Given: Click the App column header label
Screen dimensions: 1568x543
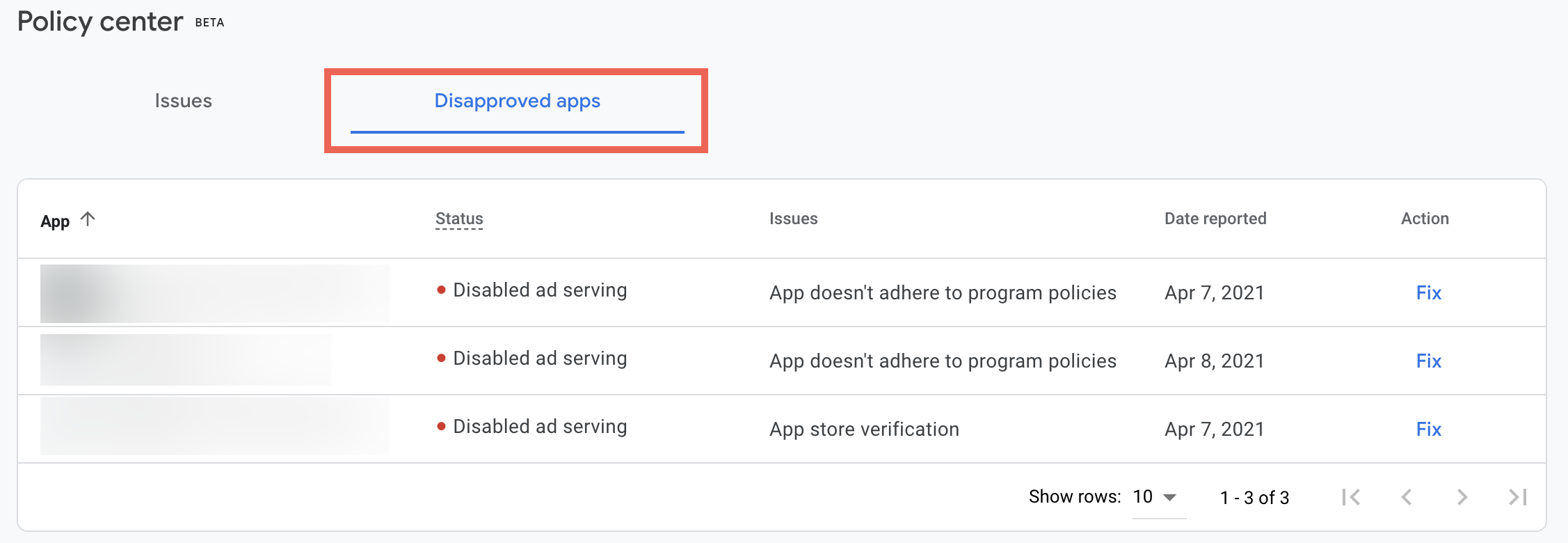Looking at the screenshot, I should (x=55, y=221).
